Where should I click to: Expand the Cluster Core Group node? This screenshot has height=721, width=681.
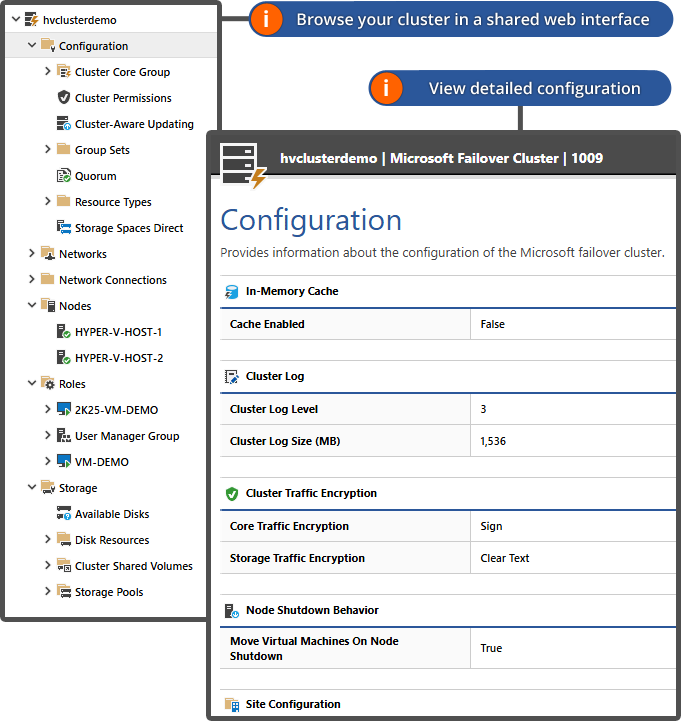(47, 71)
